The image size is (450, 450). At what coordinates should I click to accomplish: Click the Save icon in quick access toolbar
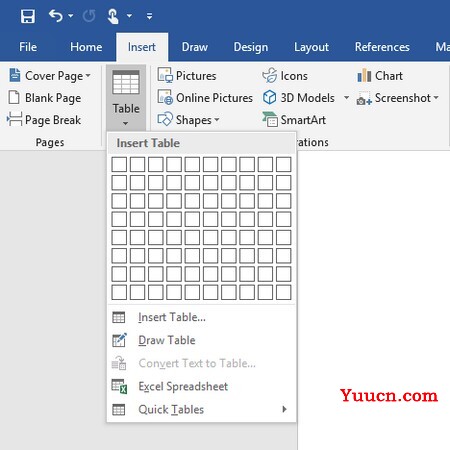(x=28, y=16)
